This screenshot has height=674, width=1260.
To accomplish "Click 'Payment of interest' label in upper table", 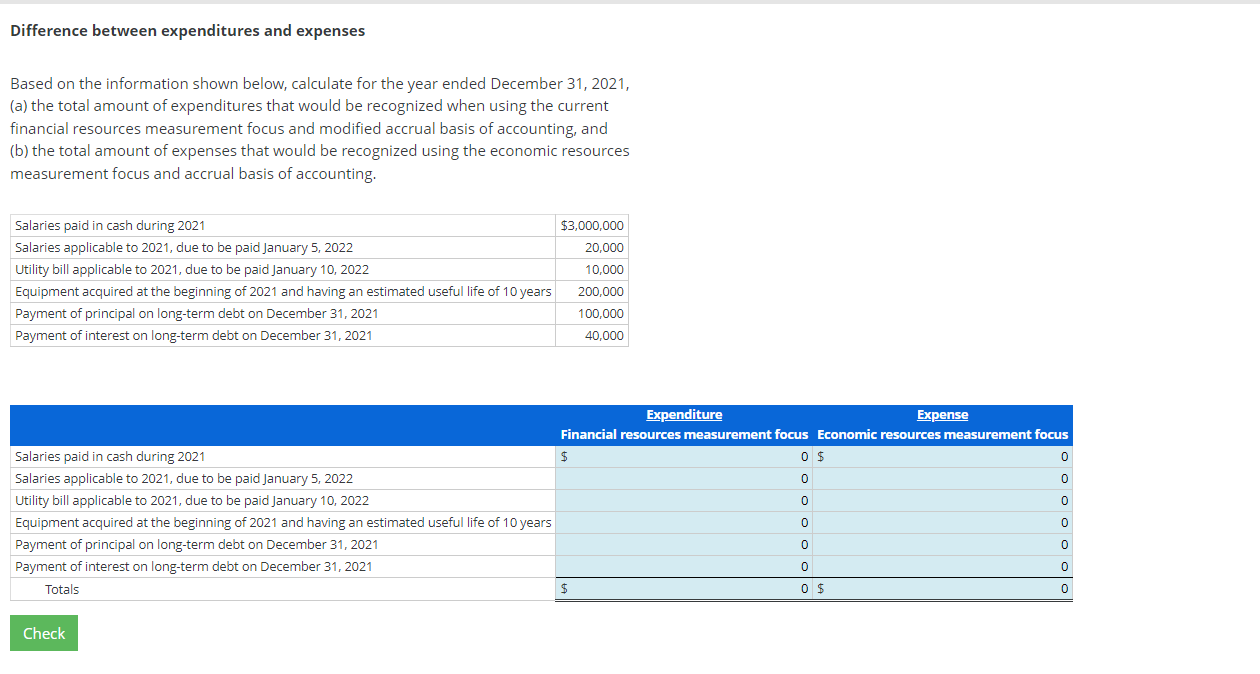I will 194,336.
